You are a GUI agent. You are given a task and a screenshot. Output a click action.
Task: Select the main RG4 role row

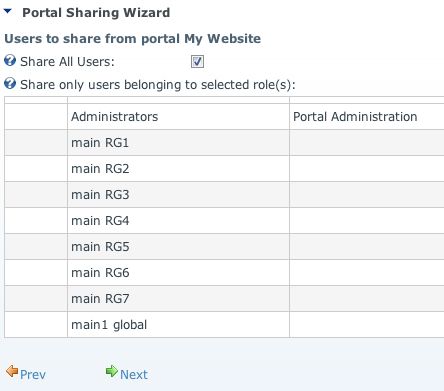(224, 221)
